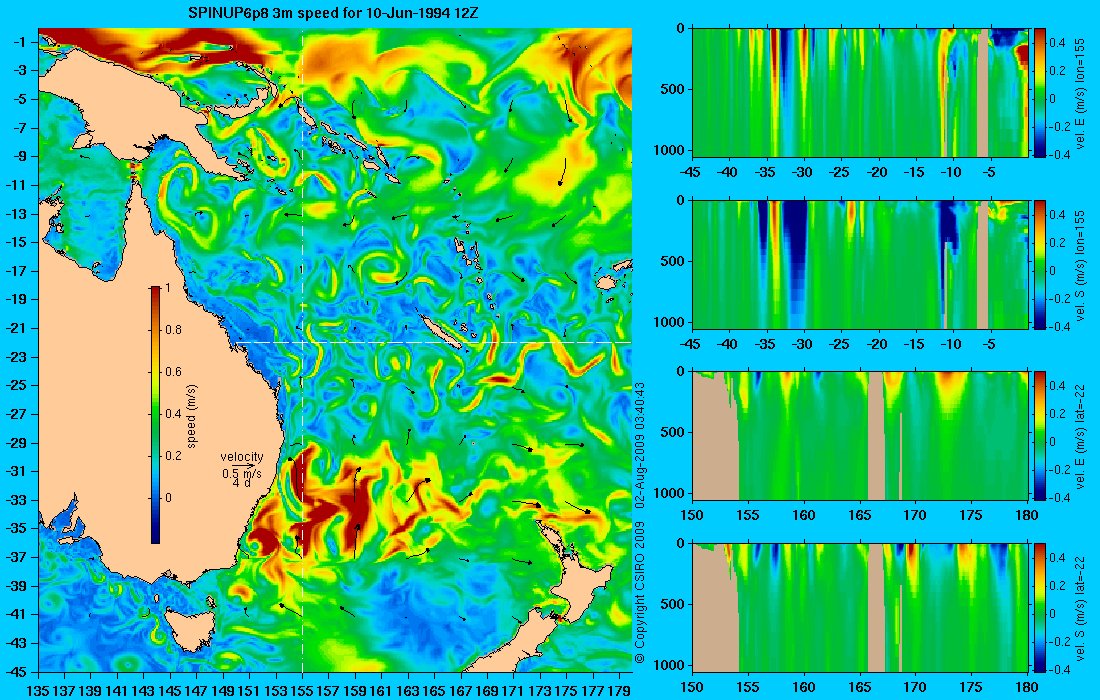Click the "147" longitude tick on main map
Screen dimensions: 1100x700
click(196, 691)
